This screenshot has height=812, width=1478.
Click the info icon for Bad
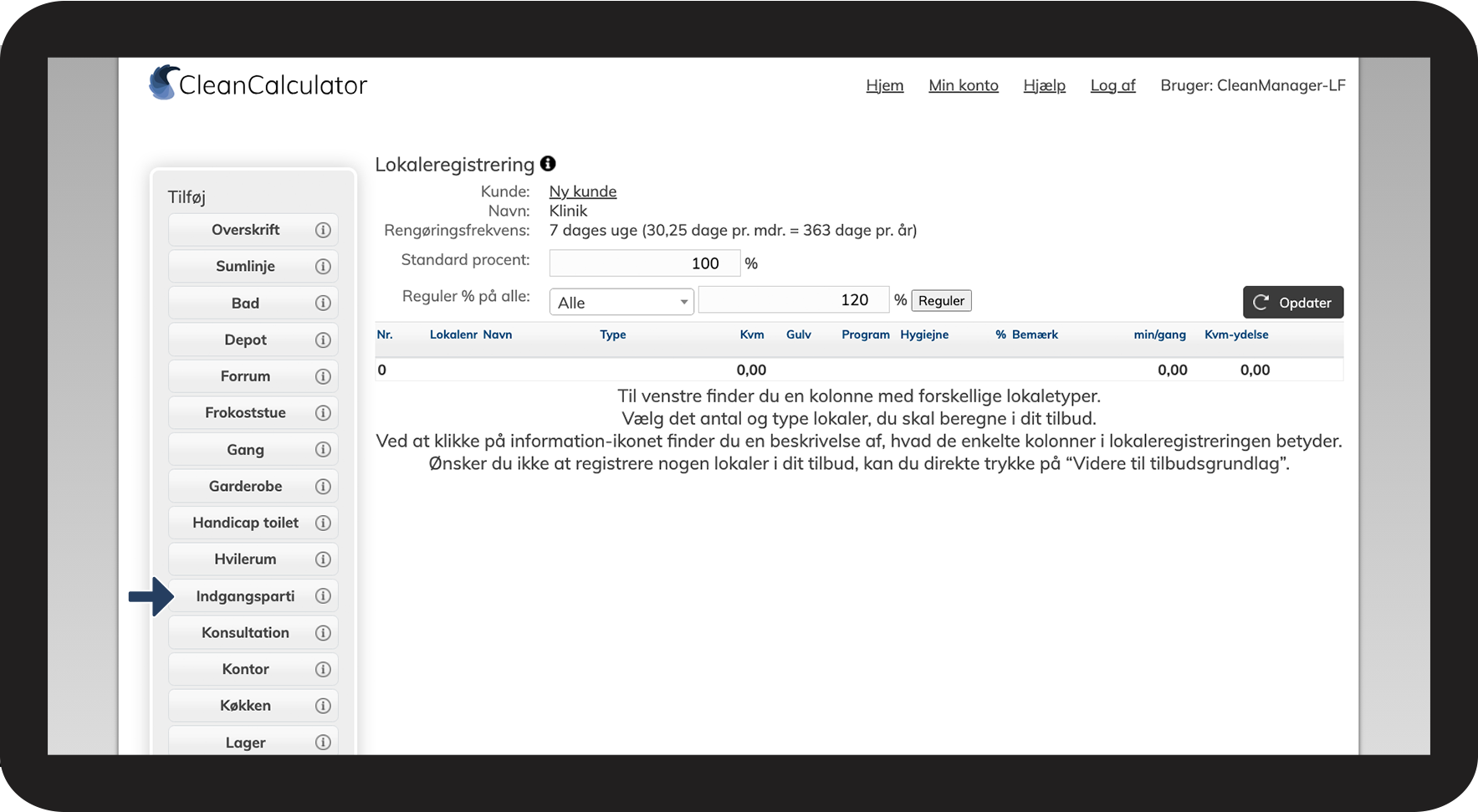click(323, 303)
